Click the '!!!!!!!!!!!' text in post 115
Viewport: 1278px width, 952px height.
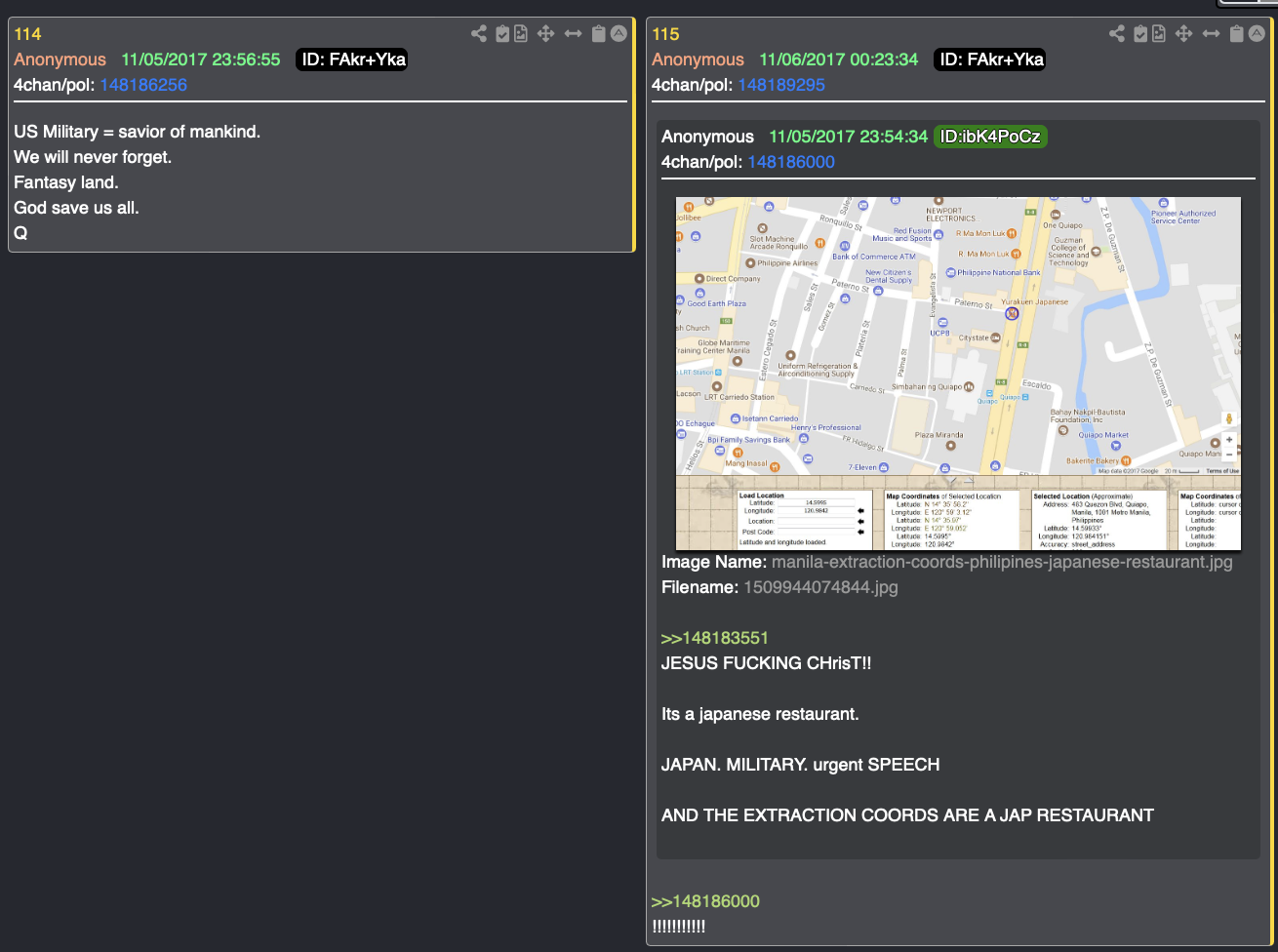[679, 927]
